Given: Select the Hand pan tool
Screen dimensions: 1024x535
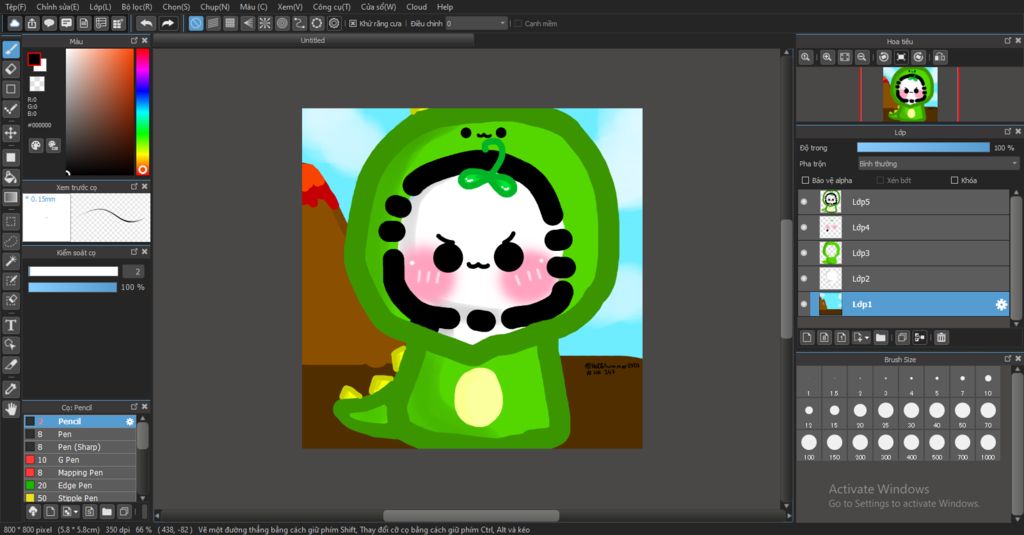Looking at the screenshot, I should coord(10,409).
